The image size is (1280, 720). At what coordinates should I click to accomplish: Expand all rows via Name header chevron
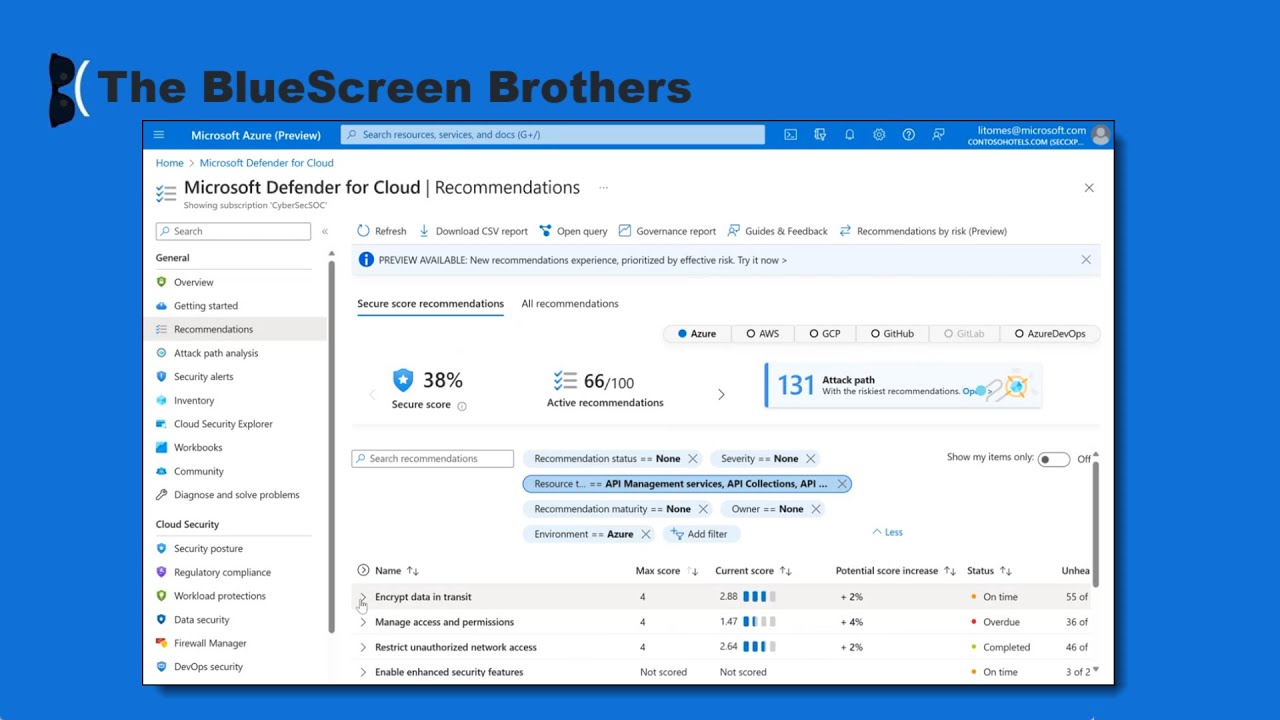click(363, 571)
